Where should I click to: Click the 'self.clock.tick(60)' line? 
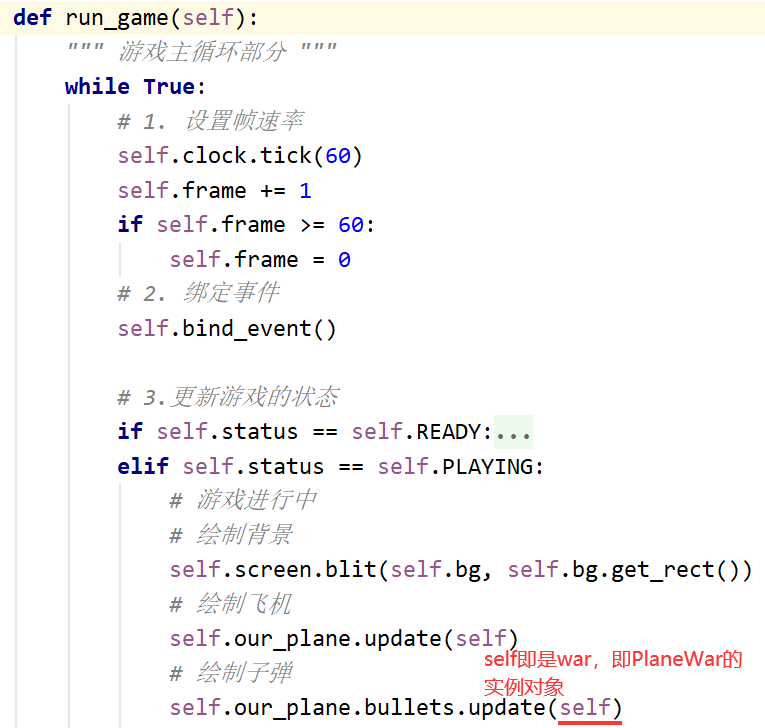coord(240,156)
